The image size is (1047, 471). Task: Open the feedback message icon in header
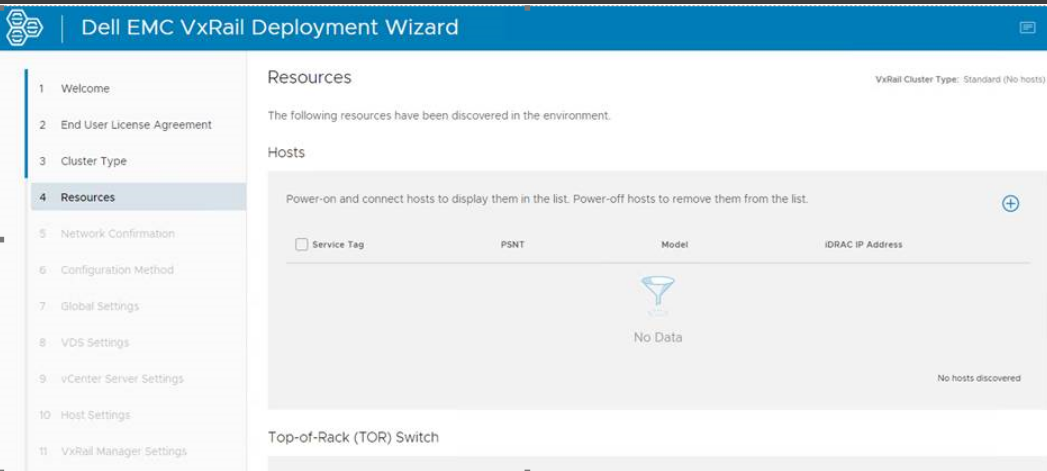click(1027, 27)
